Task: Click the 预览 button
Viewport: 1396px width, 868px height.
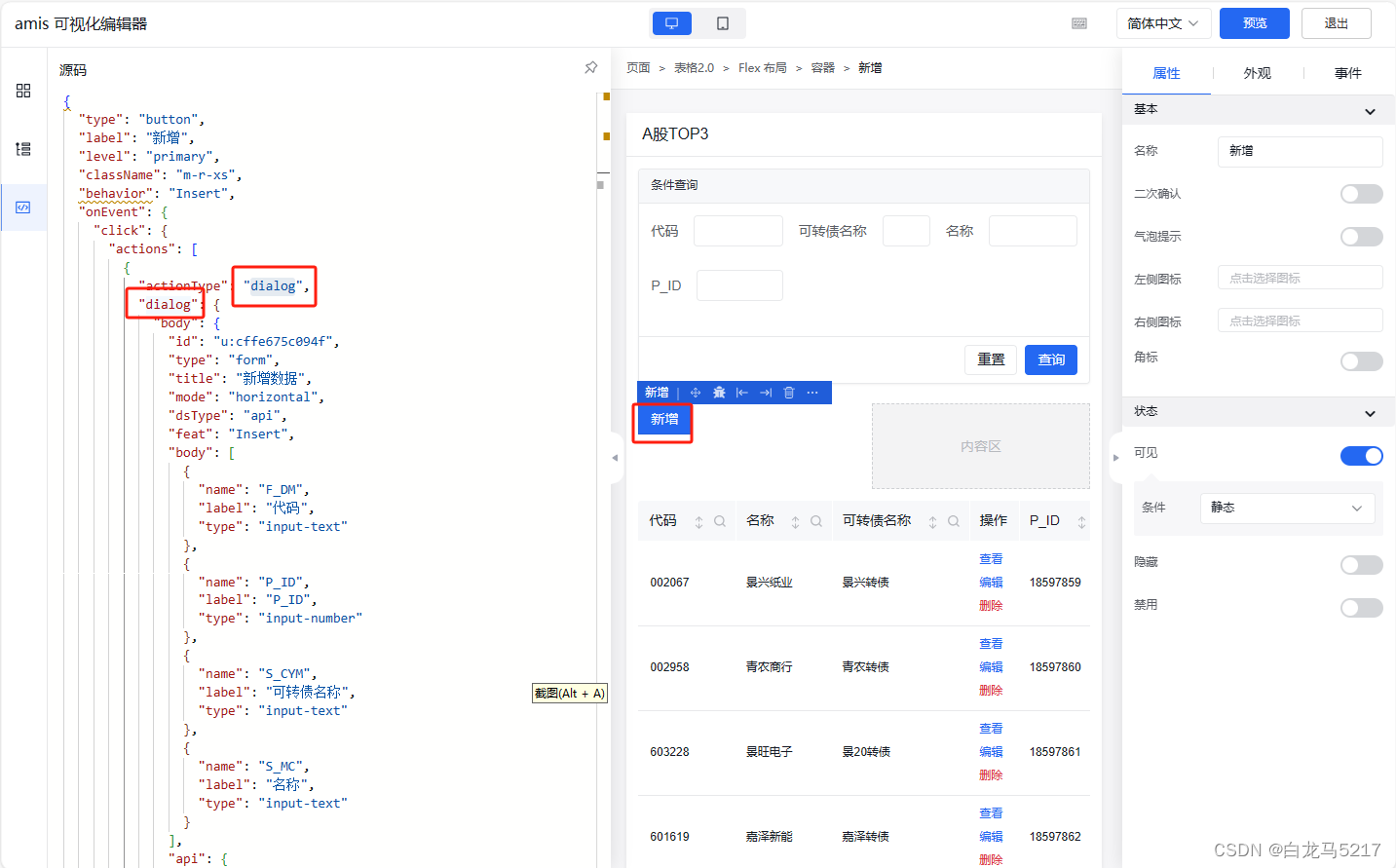Action: [x=1255, y=23]
